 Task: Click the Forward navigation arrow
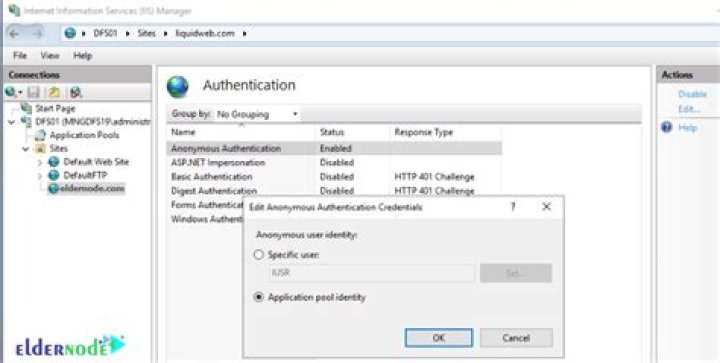(37, 34)
